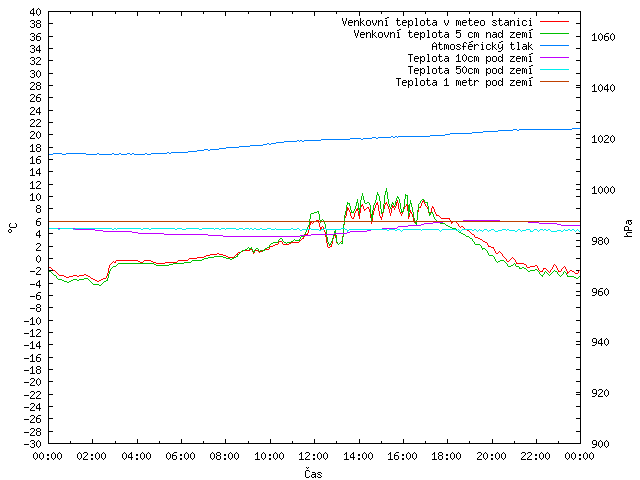Click the time tick label '16:00'
The image size is (640, 480).
[x=402, y=456]
